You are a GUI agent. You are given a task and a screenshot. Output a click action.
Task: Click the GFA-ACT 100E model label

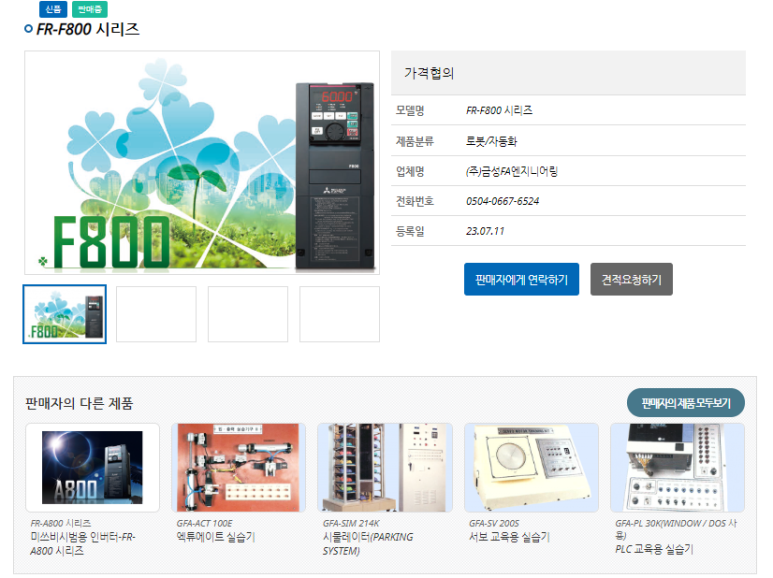click(204, 523)
